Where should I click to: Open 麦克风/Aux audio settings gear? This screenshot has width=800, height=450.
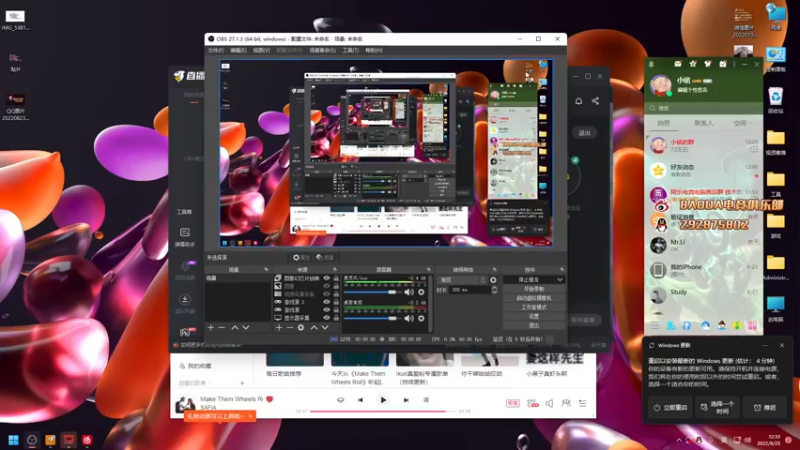[x=421, y=292]
